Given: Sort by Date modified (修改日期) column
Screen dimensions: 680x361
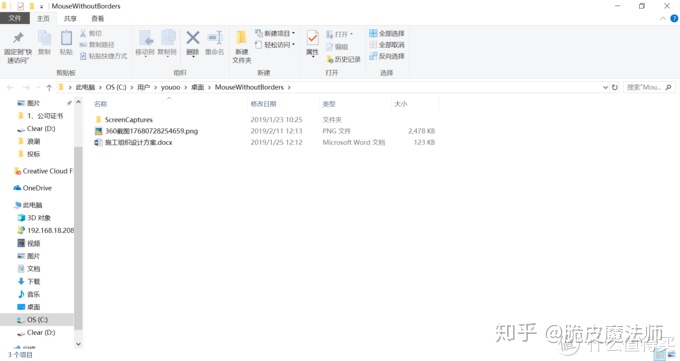Looking at the screenshot, I should pyautogui.click(x=263, y=104).
